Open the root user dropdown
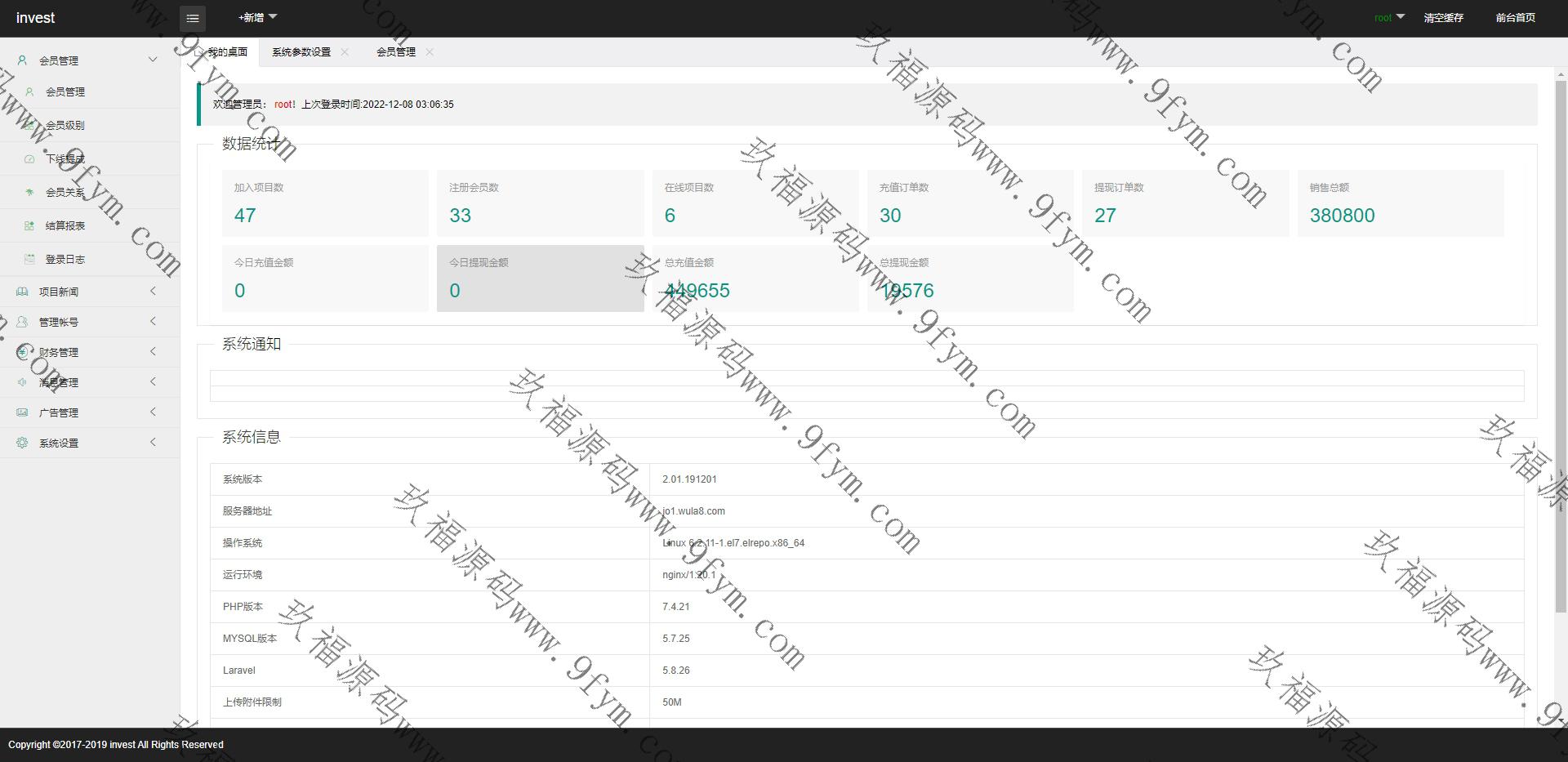Viewport: 1568px width, 762px height. (x=1388, y=17)
